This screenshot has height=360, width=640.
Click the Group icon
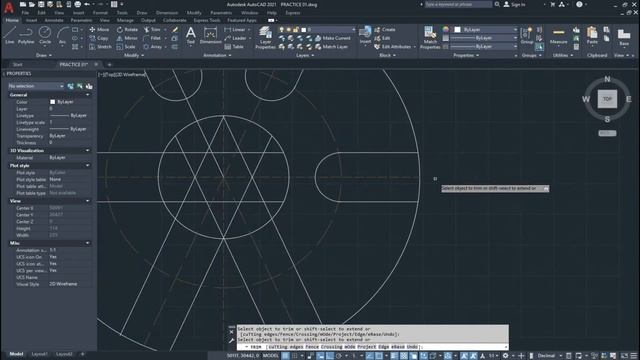[527, 36]
